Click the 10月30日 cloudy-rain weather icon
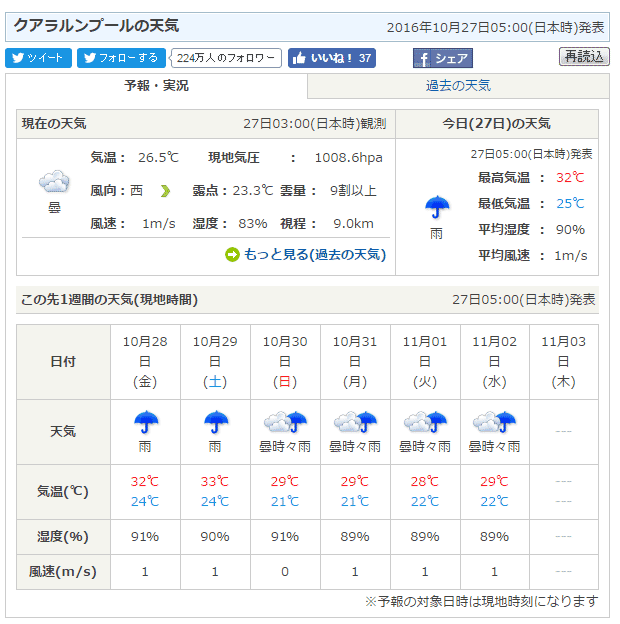This screenshot has width=620, height=624. (x=285, y=422)
